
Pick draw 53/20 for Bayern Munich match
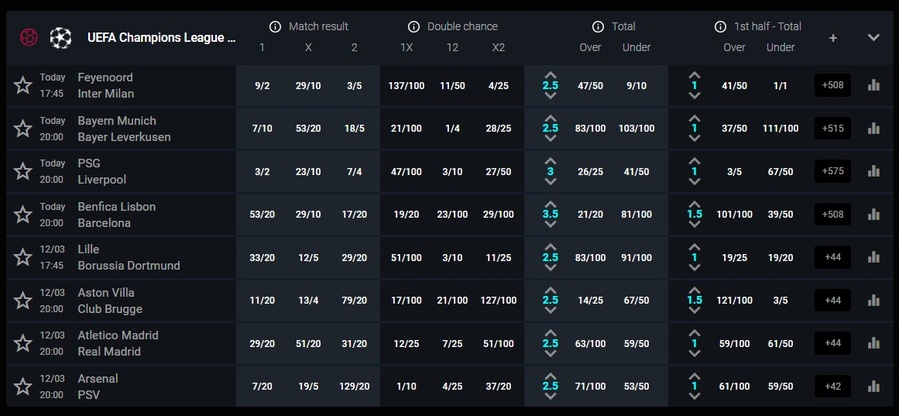click(x=308, y=128)
